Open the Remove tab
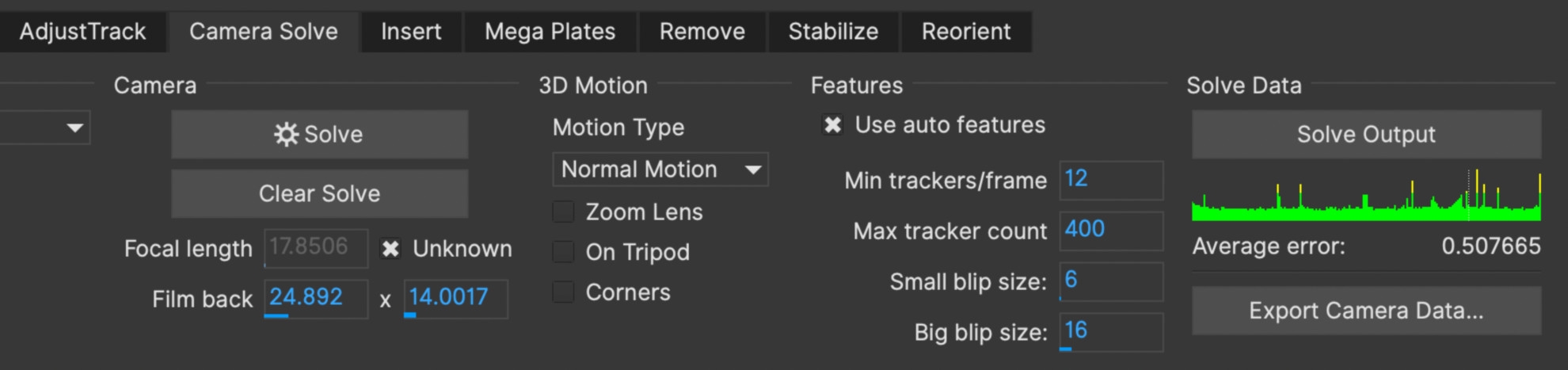 point(702,32)
